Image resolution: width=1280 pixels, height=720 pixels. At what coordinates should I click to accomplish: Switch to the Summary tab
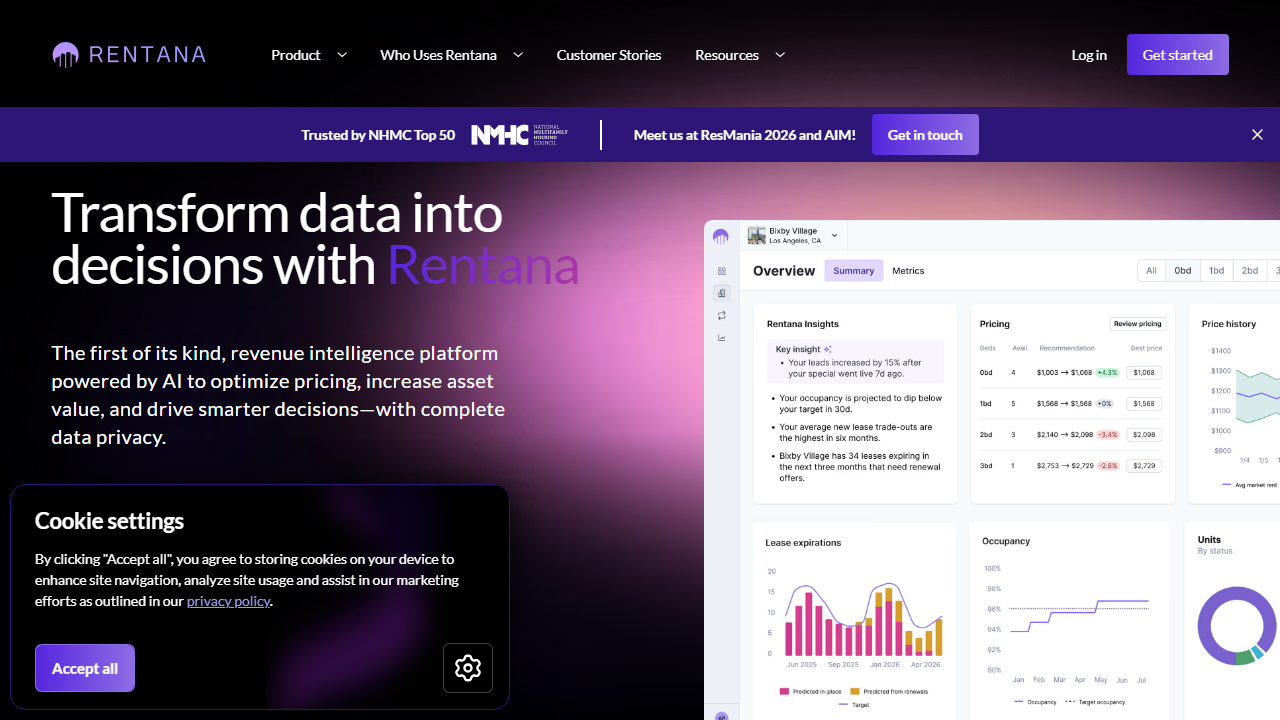tap(854, 271)
